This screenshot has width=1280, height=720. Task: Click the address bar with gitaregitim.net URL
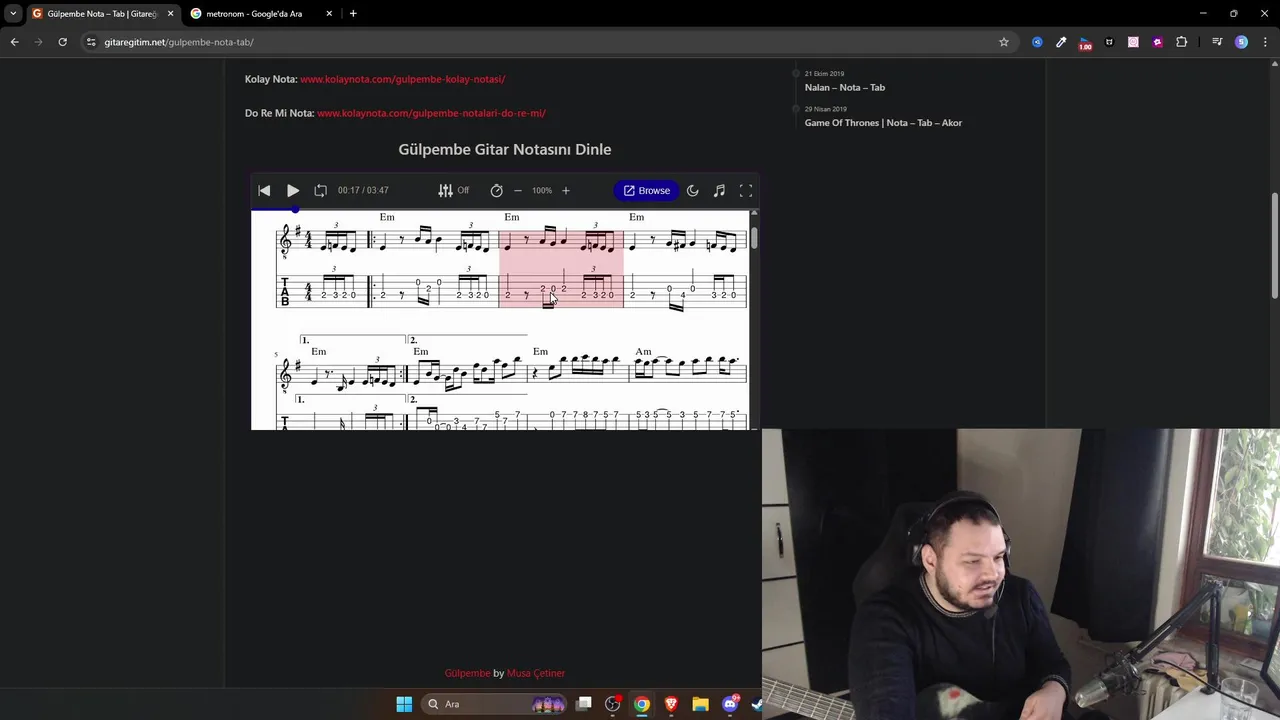[548, 42]
